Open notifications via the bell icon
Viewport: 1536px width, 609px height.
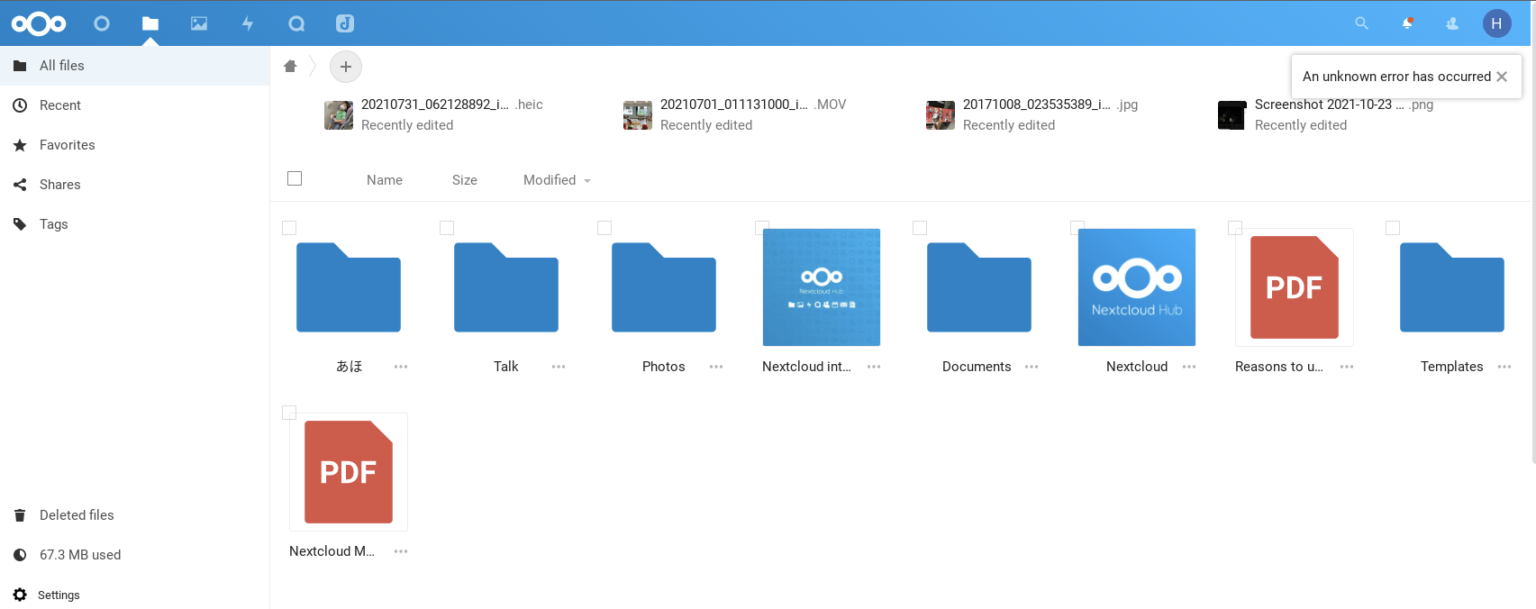1407,23
